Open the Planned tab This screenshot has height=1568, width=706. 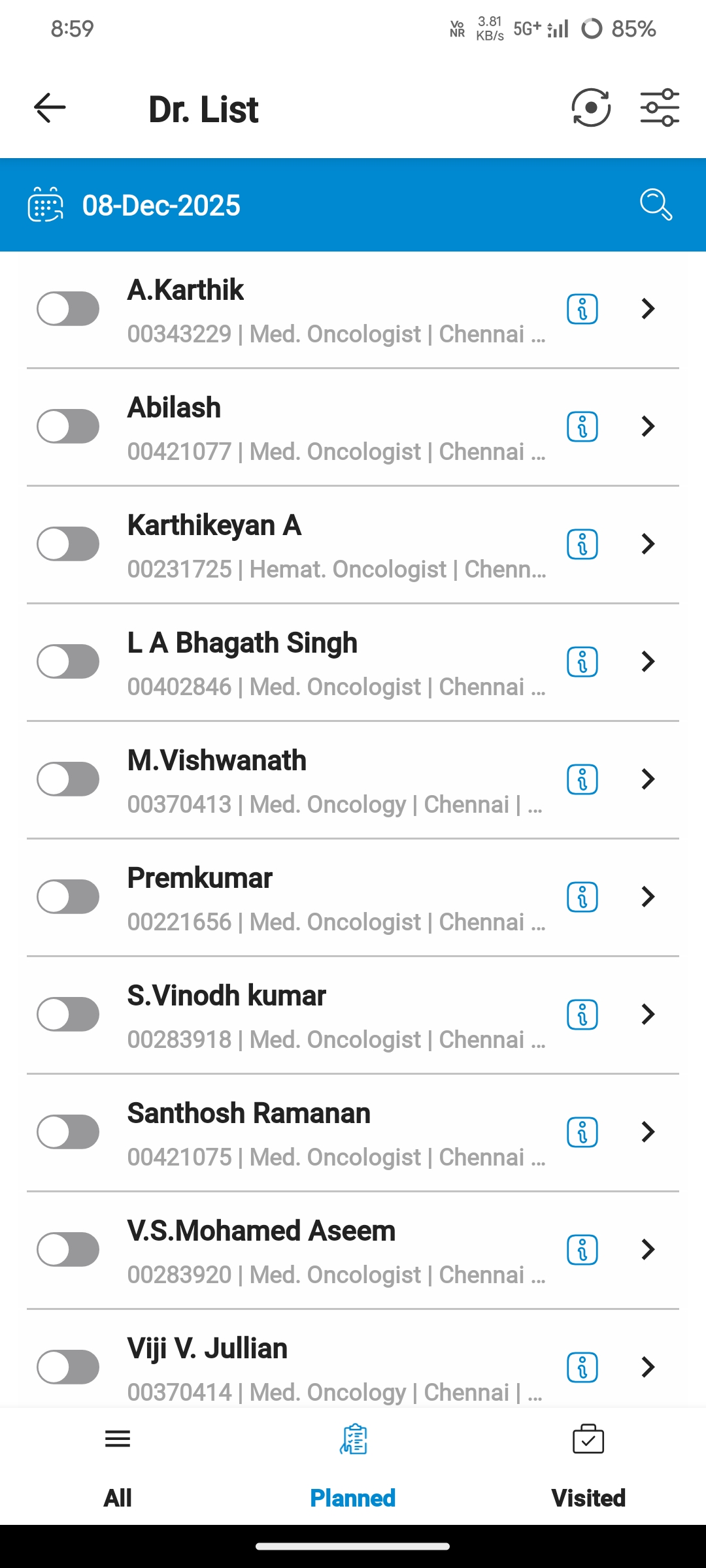click(353, 1467)
